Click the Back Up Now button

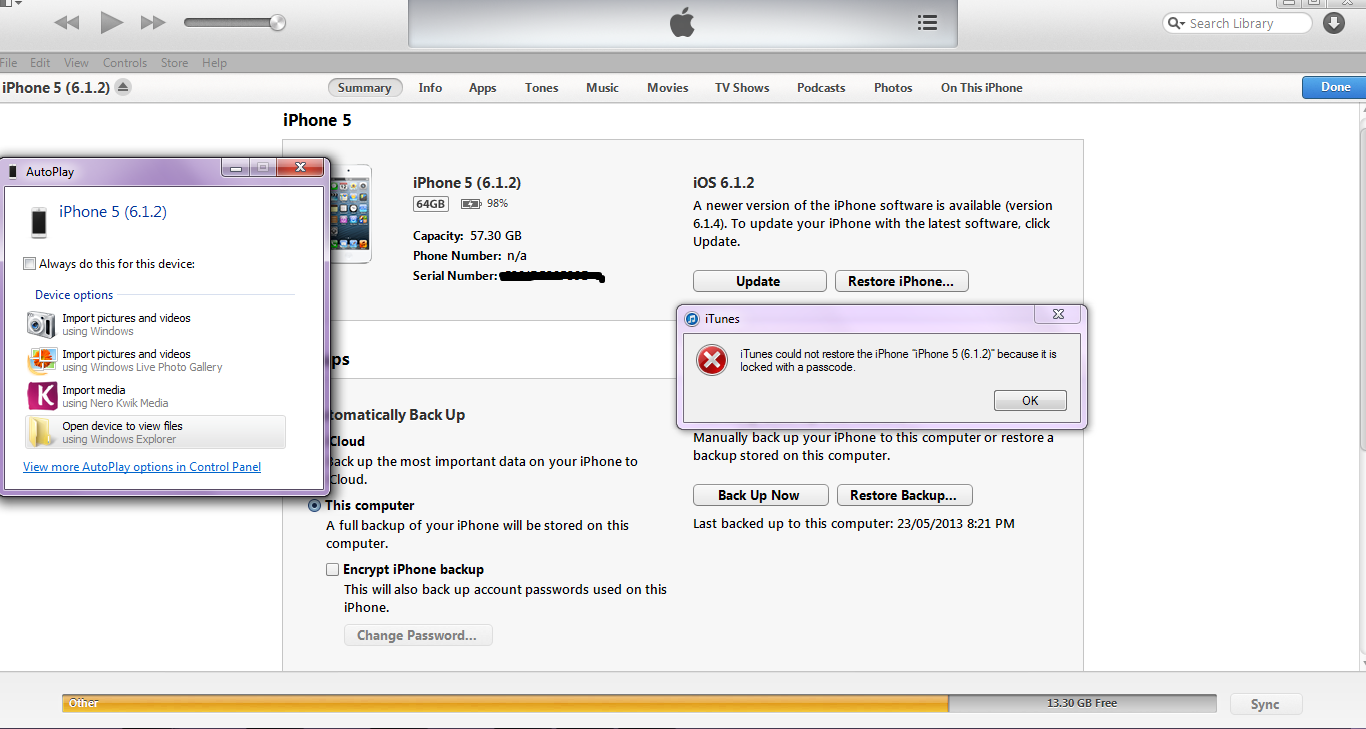point(759,495)
